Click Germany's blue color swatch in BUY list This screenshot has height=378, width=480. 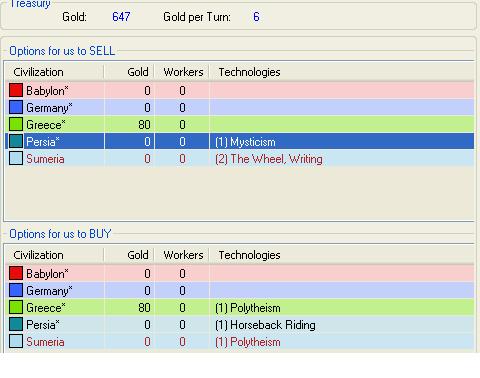(x=16, y=290)
